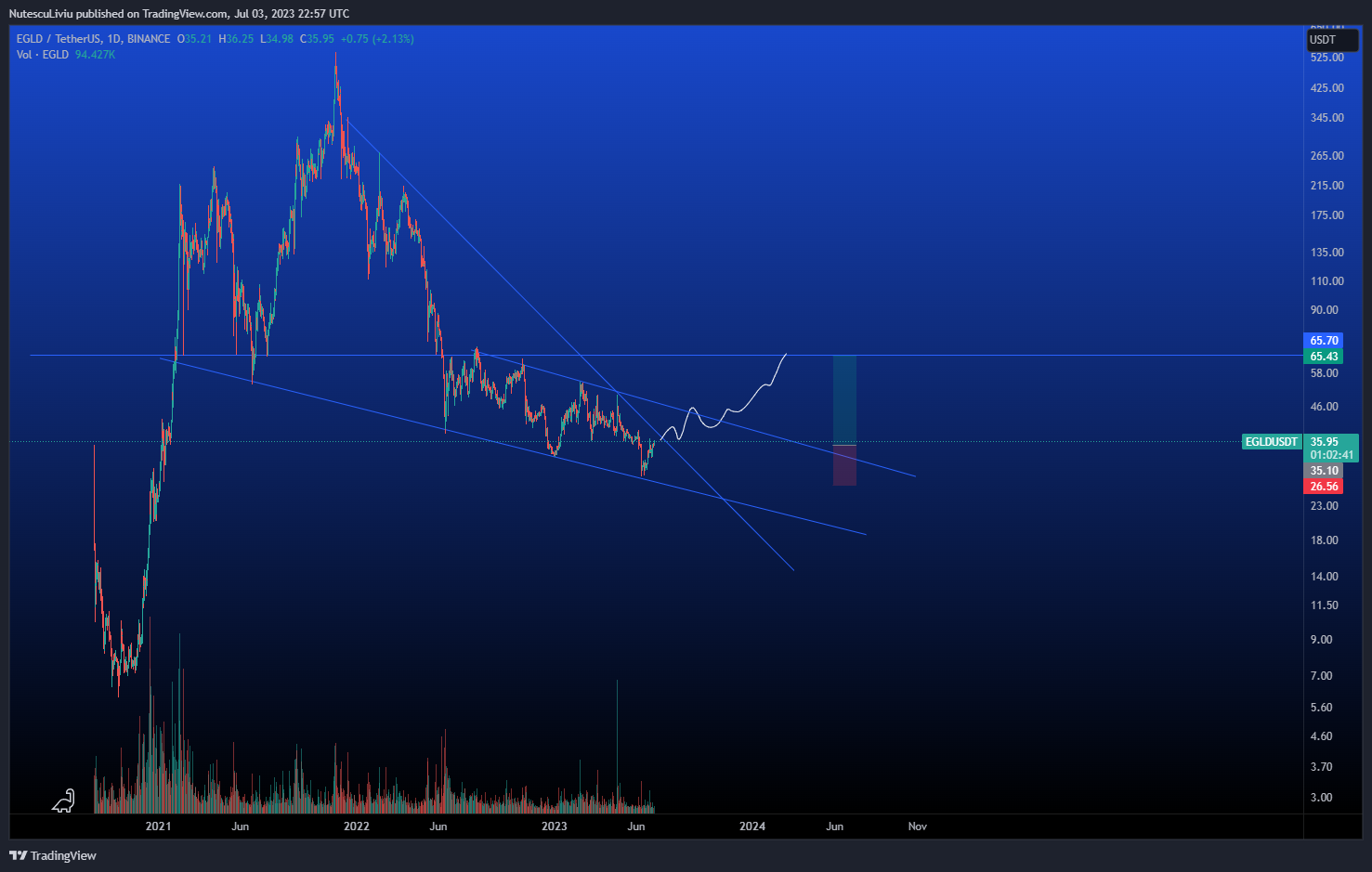This screenshot has height=872, width=1372.
Task: Click the +0.75 (+2.13%) change value
Action: pos(377,39)
